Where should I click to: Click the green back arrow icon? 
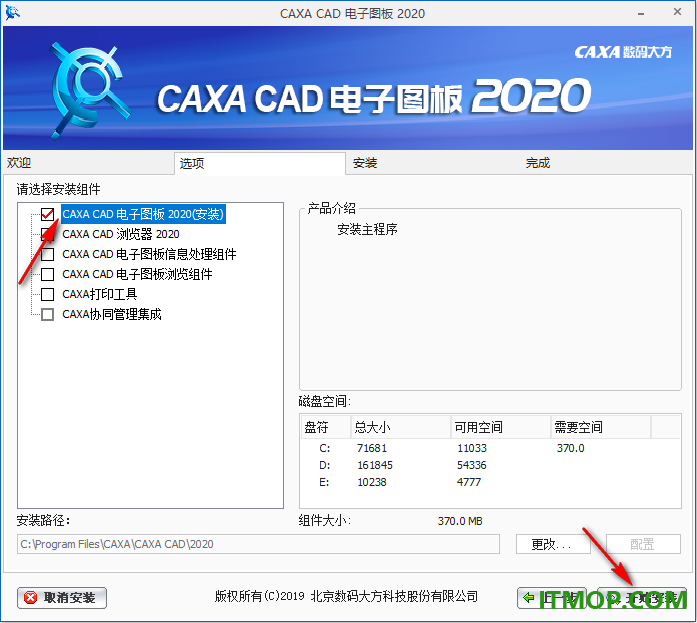click(529, 597)
